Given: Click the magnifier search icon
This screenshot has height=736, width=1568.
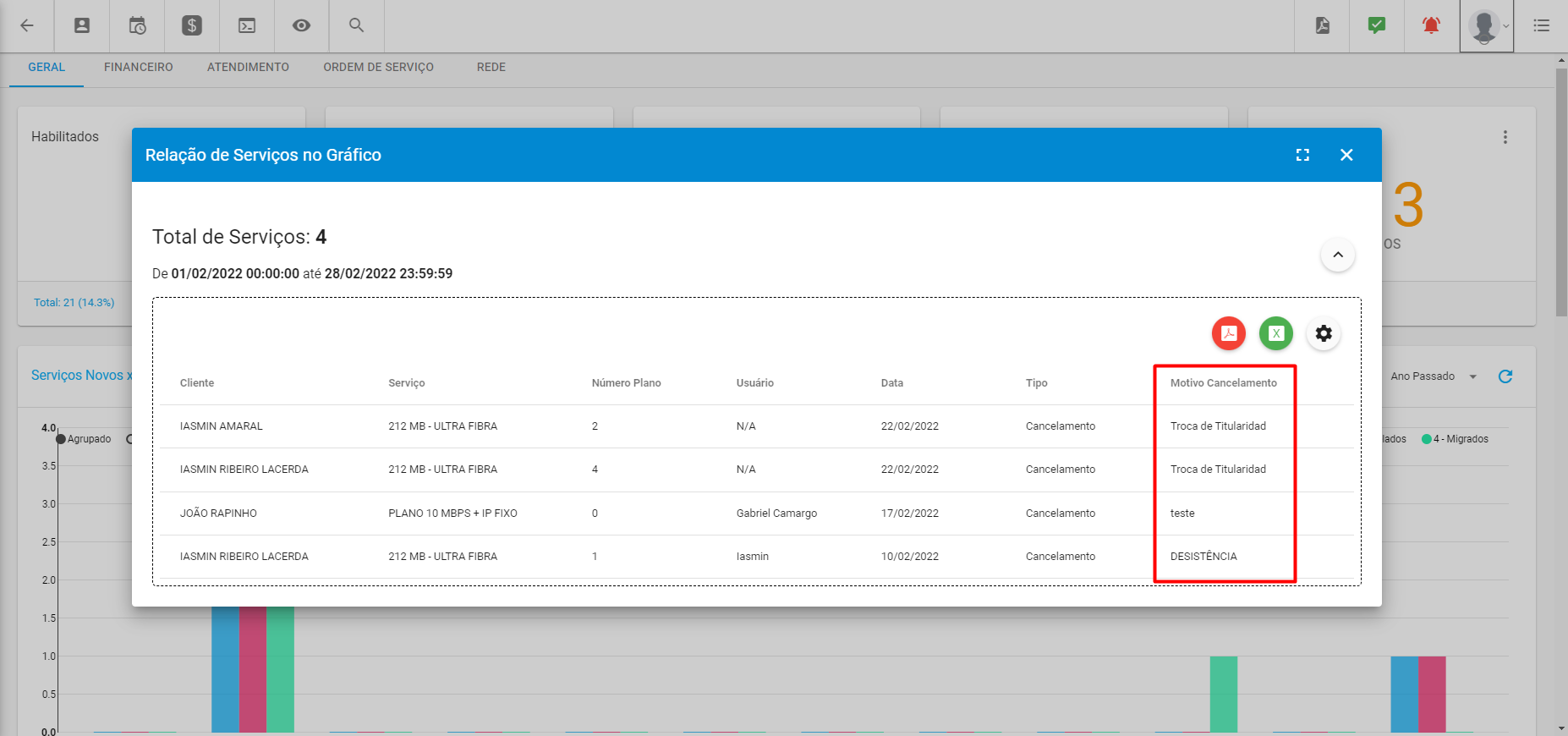Looking at the screenshot, I should click(357, 25).
